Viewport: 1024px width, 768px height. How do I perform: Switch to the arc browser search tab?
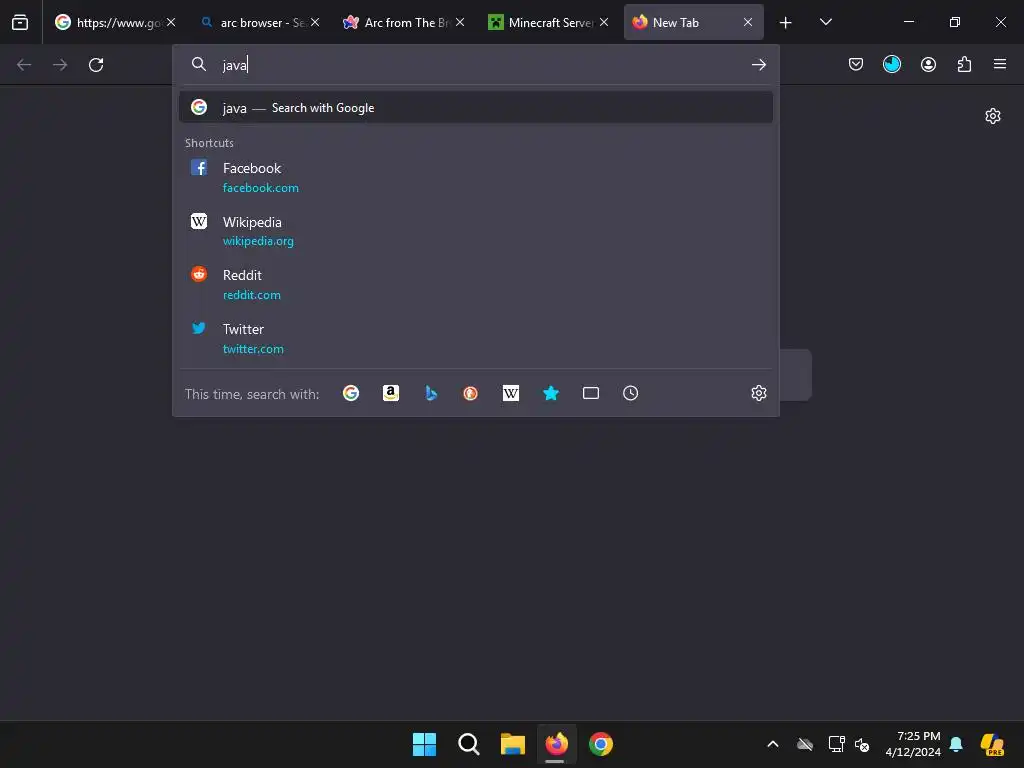(x=260, y=22)
